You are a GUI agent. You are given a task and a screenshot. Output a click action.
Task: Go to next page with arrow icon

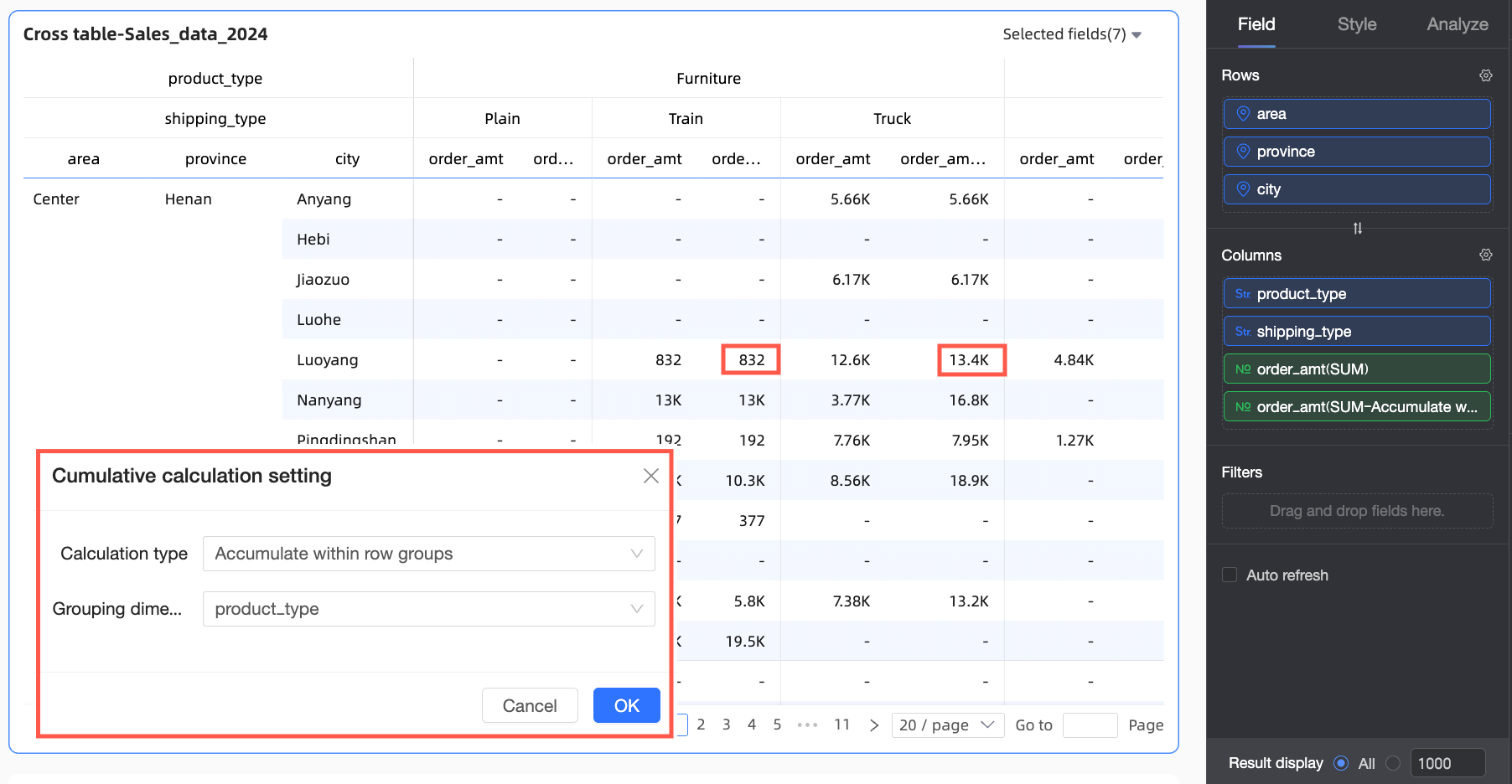873,725
